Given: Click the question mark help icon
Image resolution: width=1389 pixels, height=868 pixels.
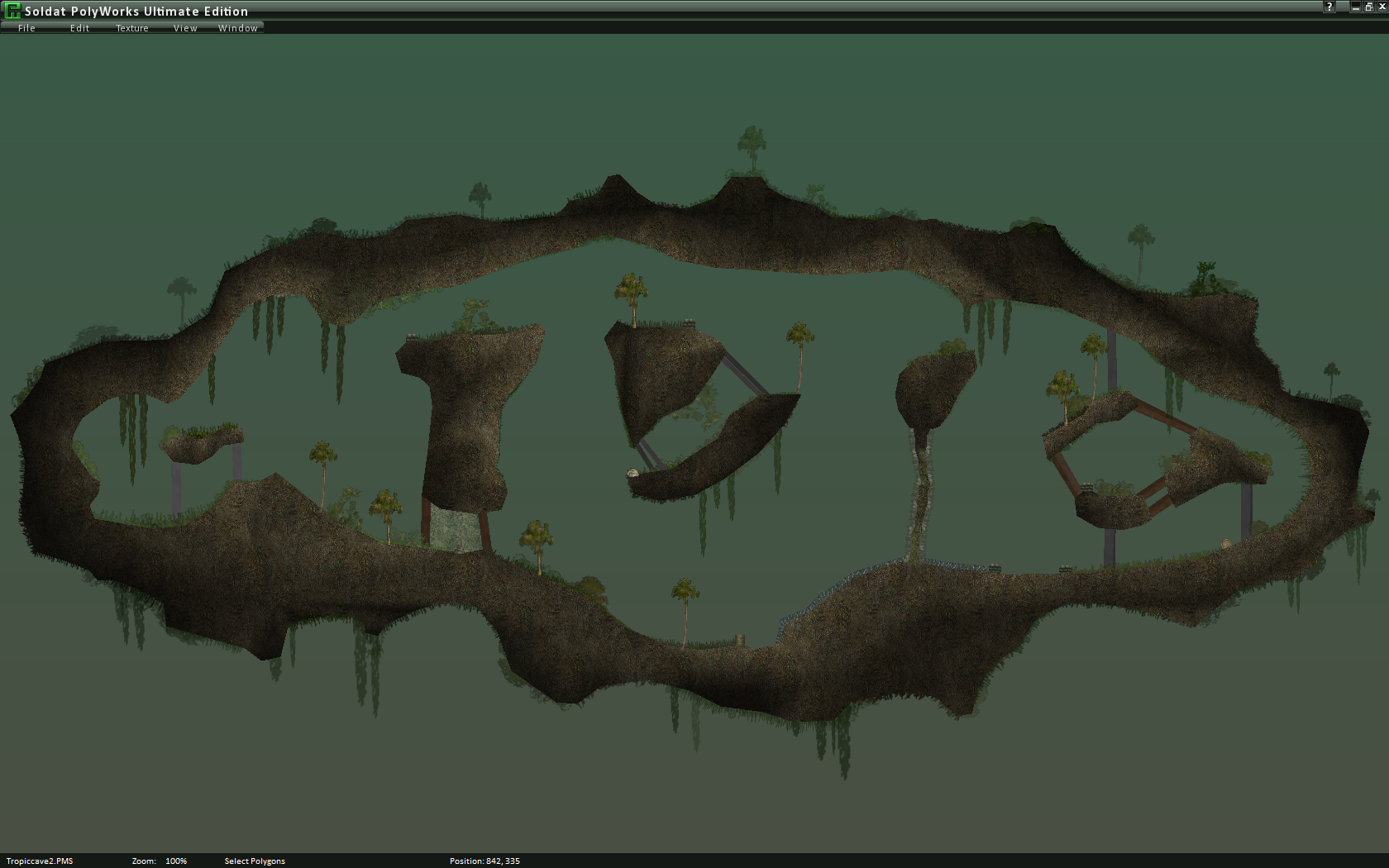Looking at the screenshot, I should 1329,7.
